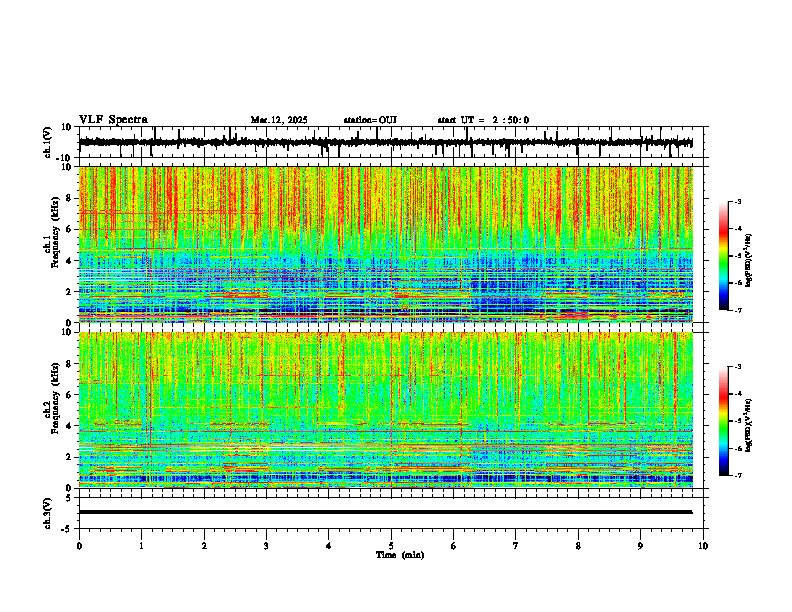Screen dimensions: 792x612
Task: Click the "-7" value below ch.2 colorbar
Action: [738, 476]
